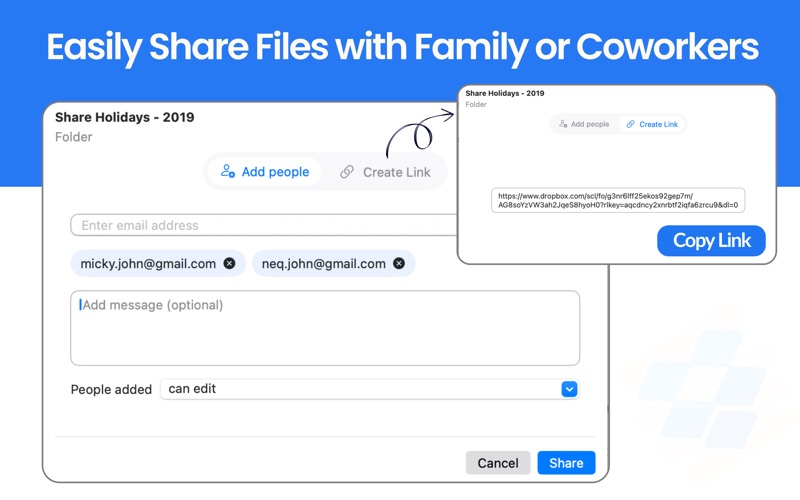Remove micky.john@gmail.com with its x icon

[x=230, y=263]
